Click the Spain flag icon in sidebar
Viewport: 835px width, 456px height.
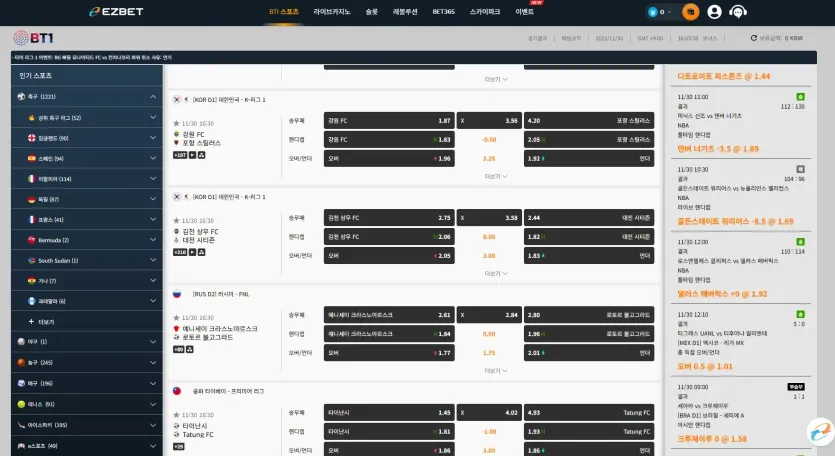(31, 158)
